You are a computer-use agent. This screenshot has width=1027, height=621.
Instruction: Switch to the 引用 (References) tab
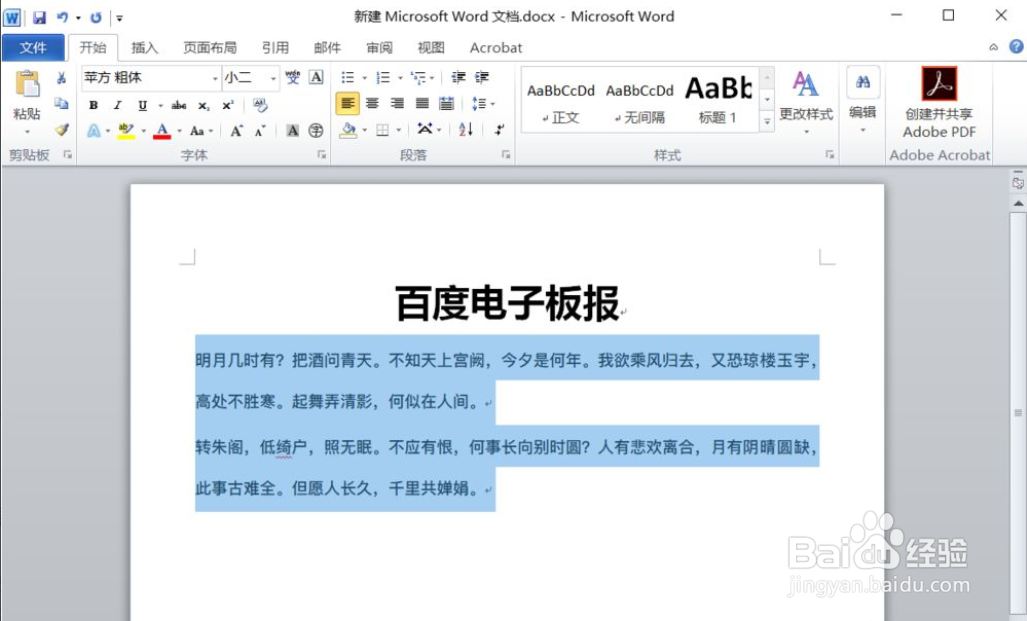(x=275, y=47)
